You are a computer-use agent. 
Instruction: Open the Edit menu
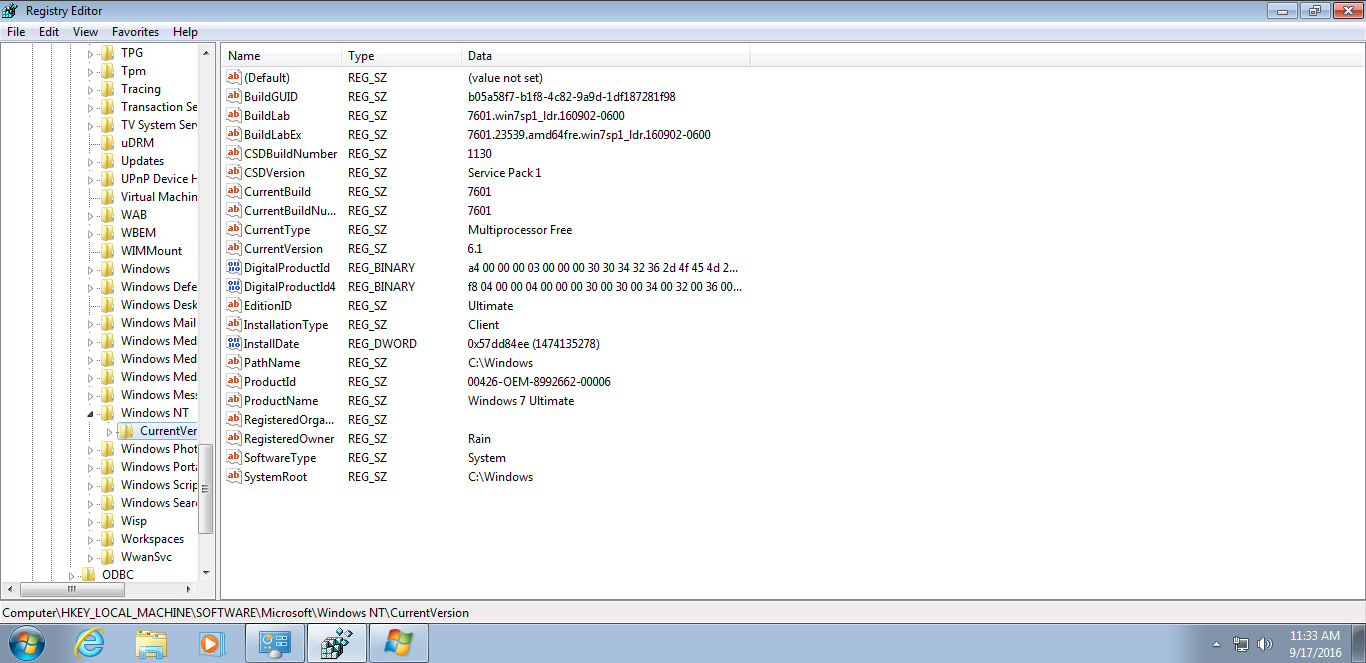click(49, 32)
